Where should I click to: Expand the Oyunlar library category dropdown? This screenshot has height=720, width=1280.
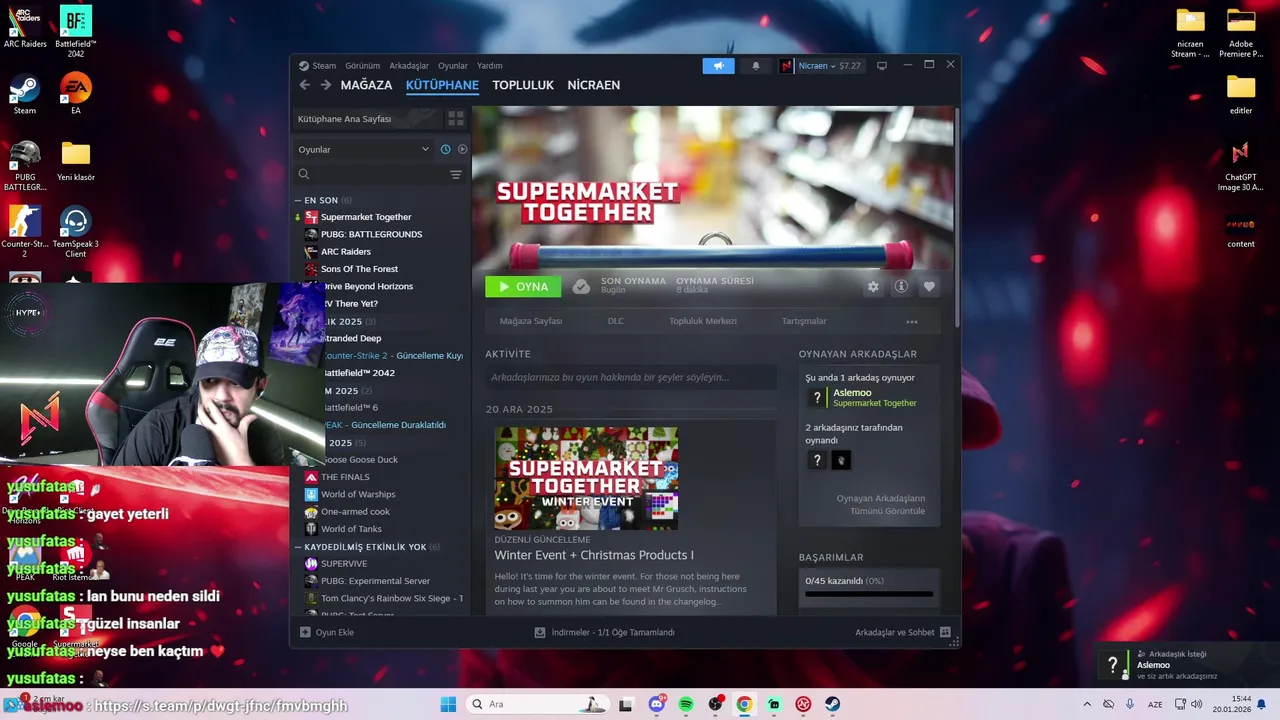(364, 149)
